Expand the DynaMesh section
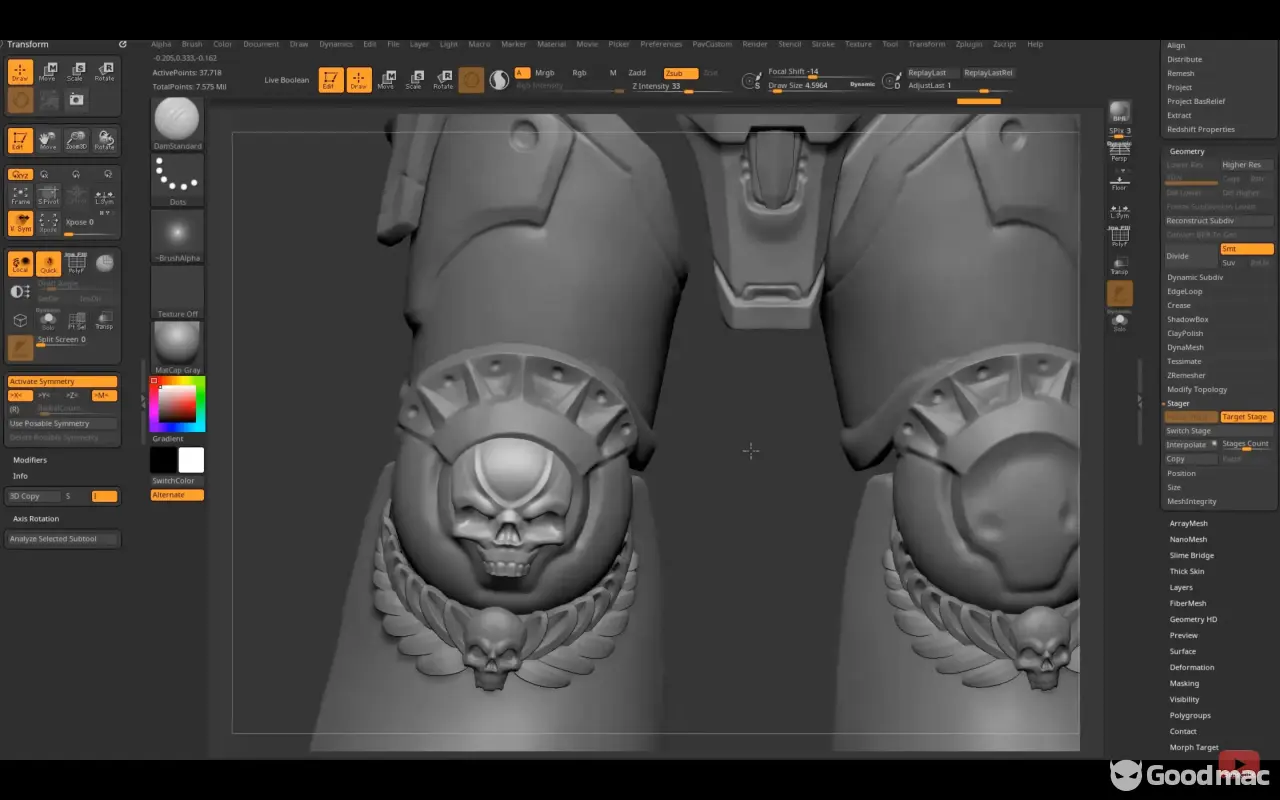Image resolution: width=1280 pixels, height=800 pixels. (1185, 347)
